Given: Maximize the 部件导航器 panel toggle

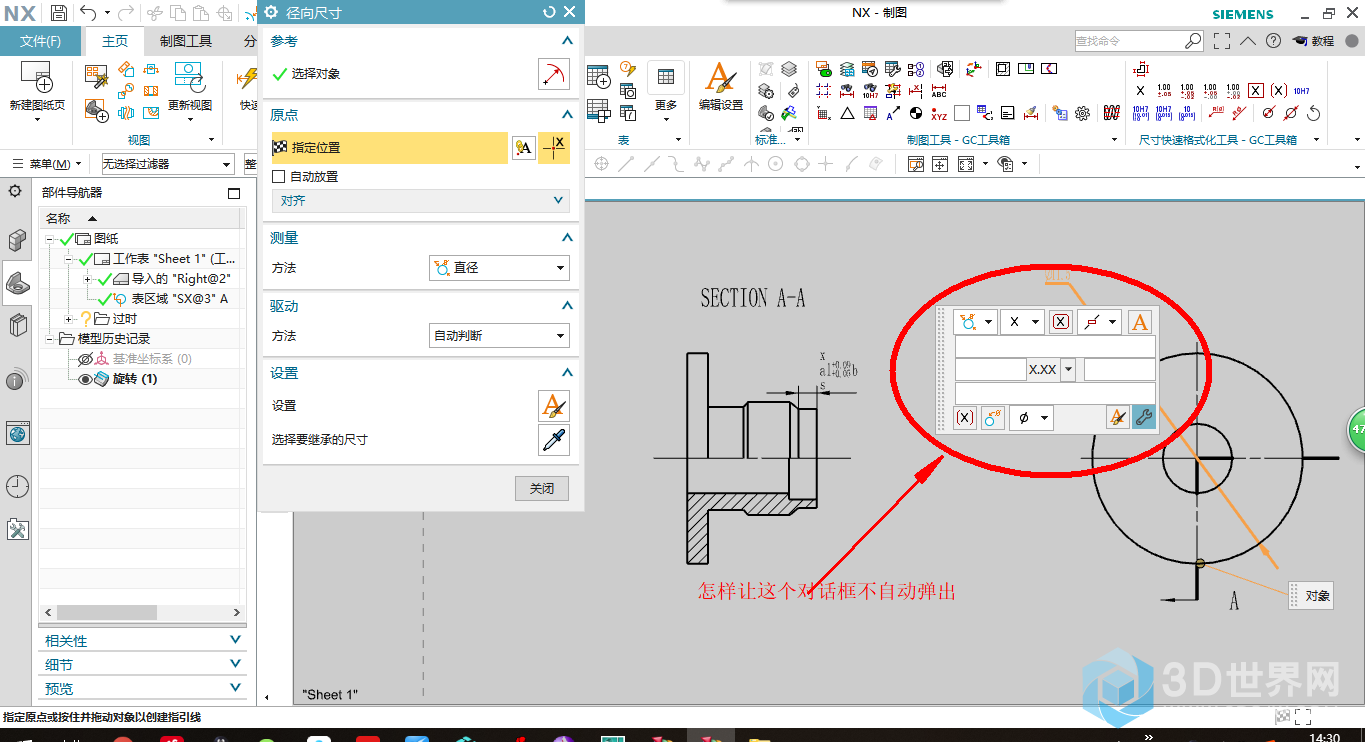Looking at the screenshot, I should [x=234, y=193].
